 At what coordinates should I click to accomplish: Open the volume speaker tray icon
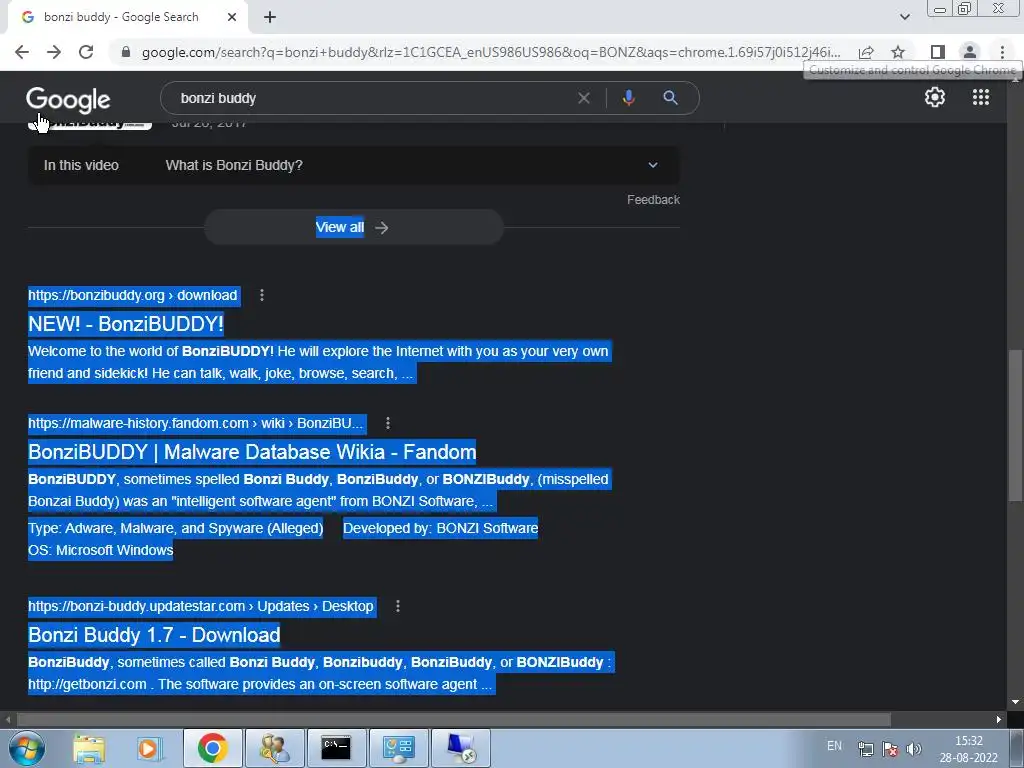tap(914, 749)
